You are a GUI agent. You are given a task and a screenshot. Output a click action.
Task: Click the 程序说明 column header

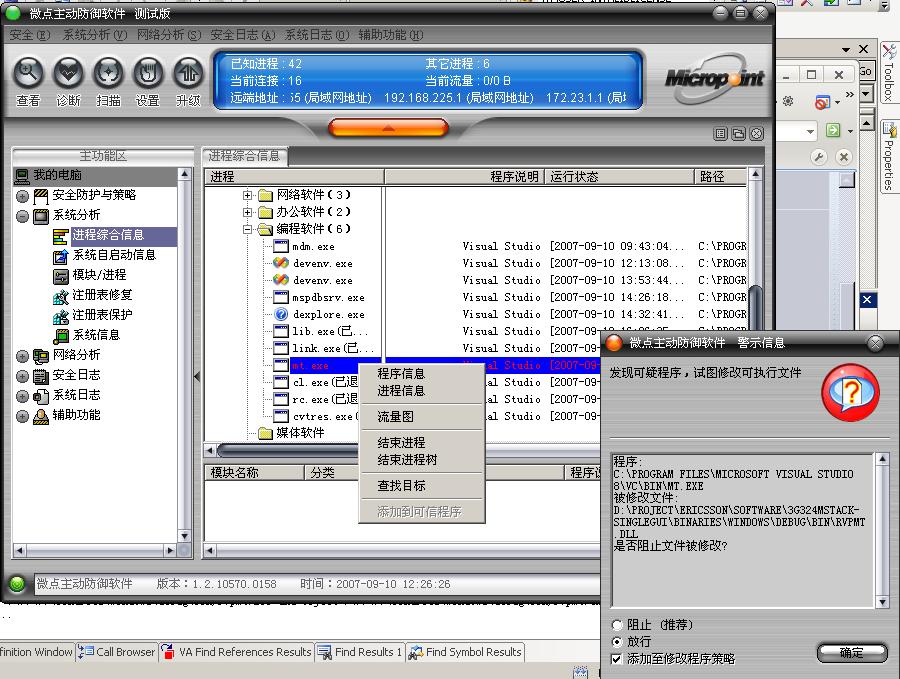coord(465,177)
